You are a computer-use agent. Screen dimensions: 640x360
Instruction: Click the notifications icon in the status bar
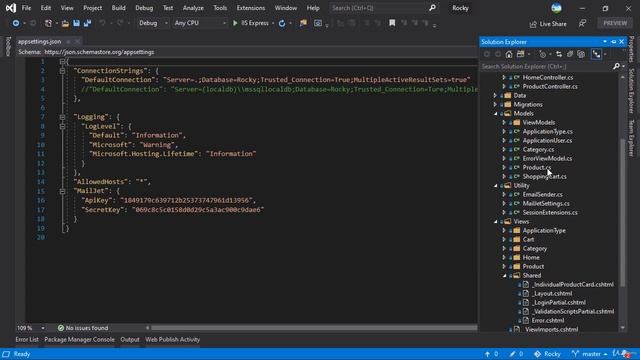click(x=626, y=354)
